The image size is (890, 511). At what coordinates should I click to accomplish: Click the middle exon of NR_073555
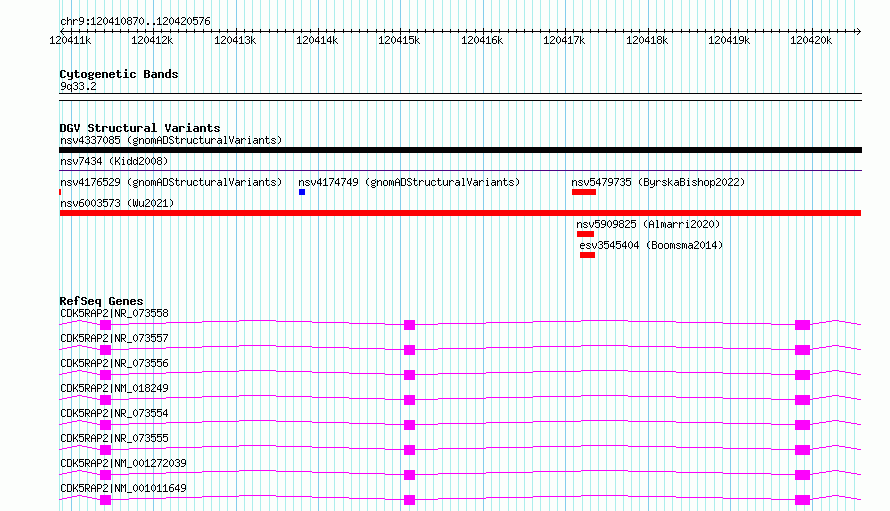409,450
